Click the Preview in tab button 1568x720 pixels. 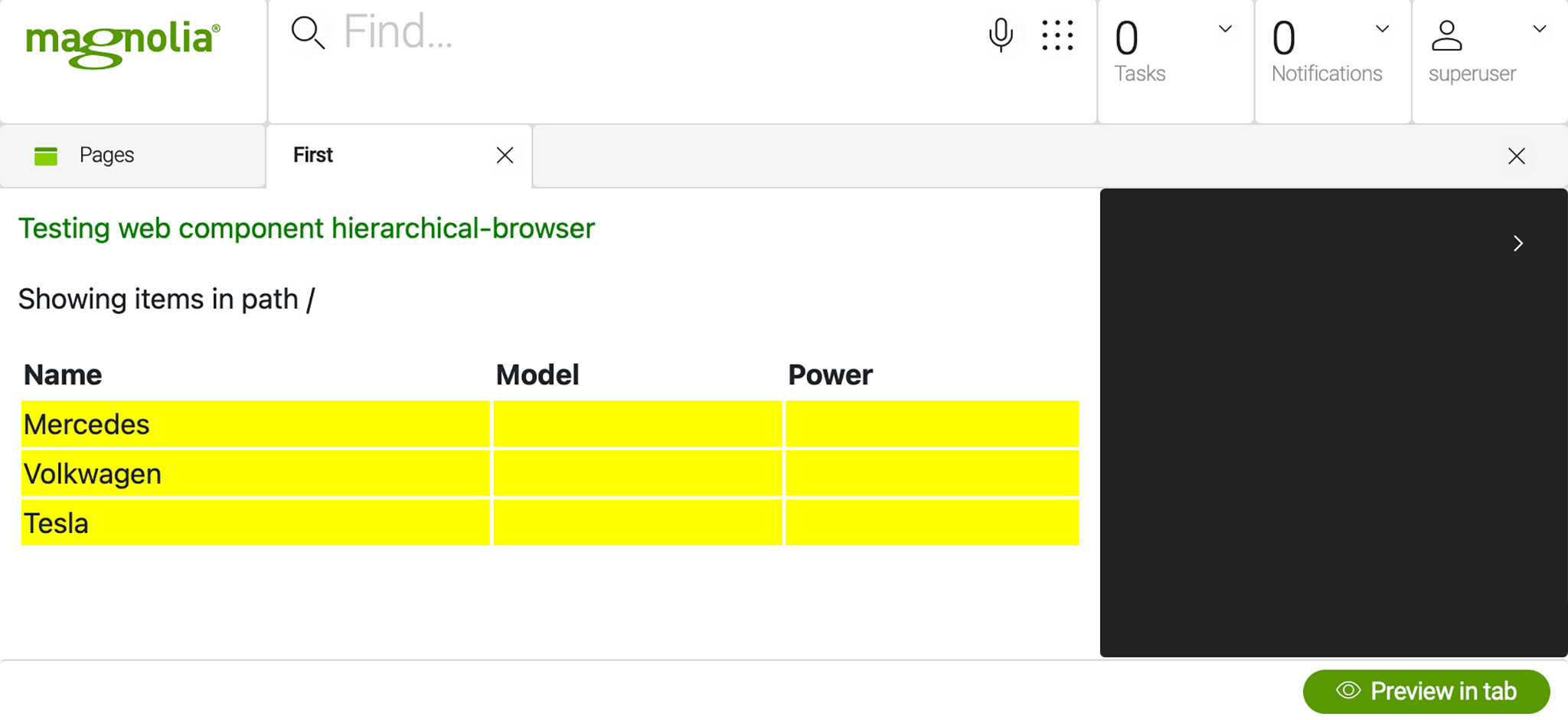pos(1426,690)
